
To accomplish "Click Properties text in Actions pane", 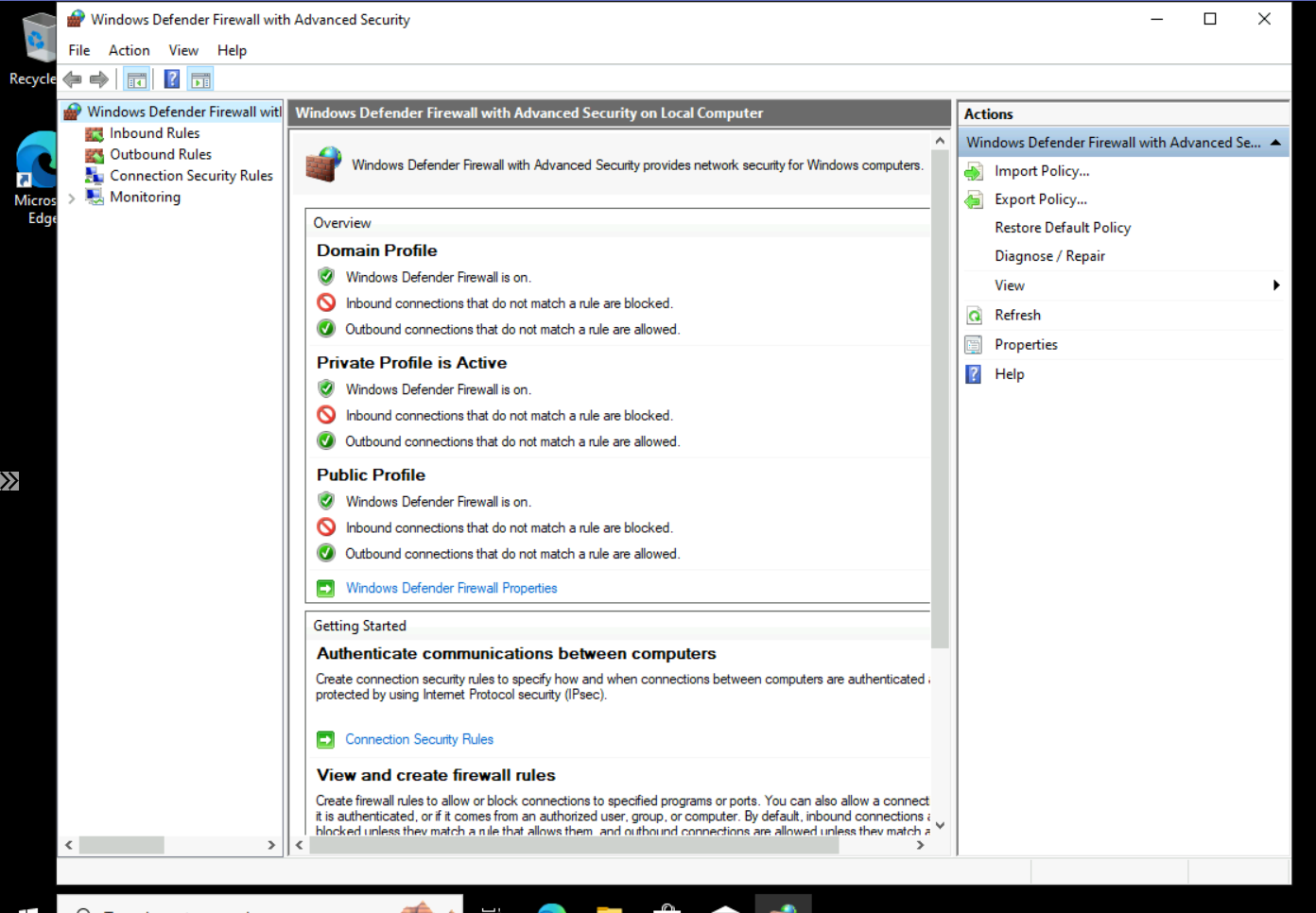I will coord(1026,345).
